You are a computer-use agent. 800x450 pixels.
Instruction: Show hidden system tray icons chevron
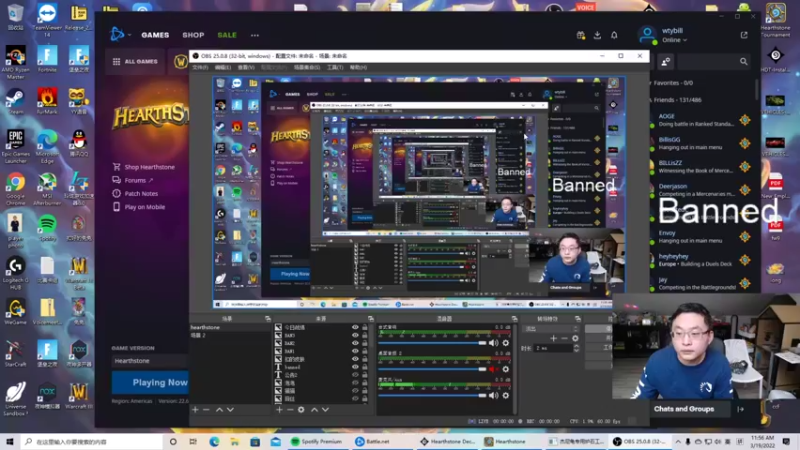click(678, 442)
